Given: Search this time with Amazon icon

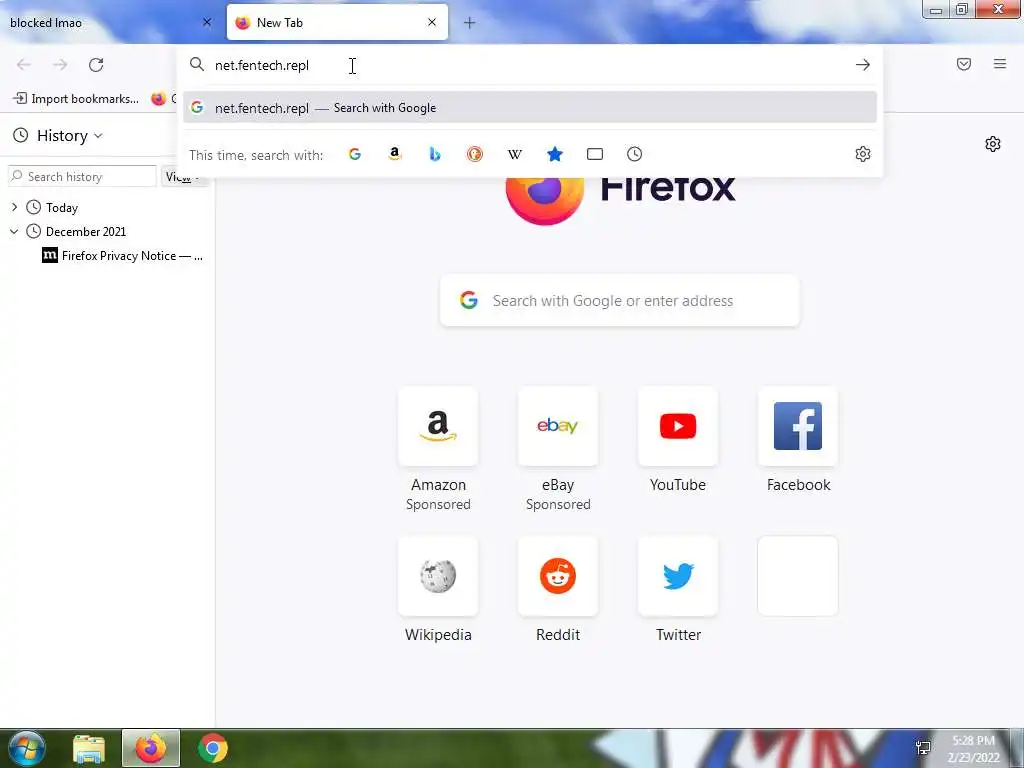Looking at the screenshot, I should click(394, 154).
